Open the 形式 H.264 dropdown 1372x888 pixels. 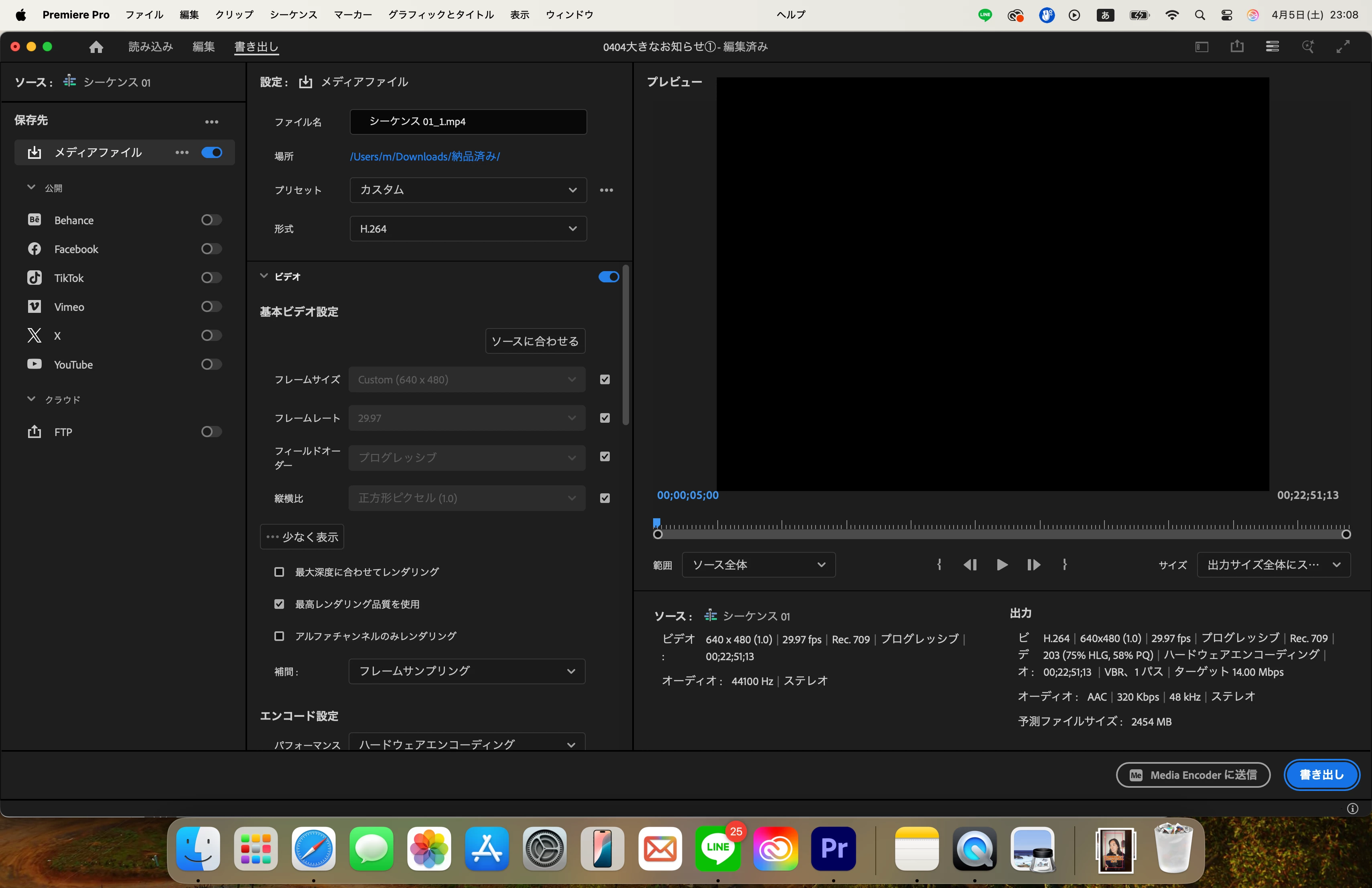click(x=468, y=229)
